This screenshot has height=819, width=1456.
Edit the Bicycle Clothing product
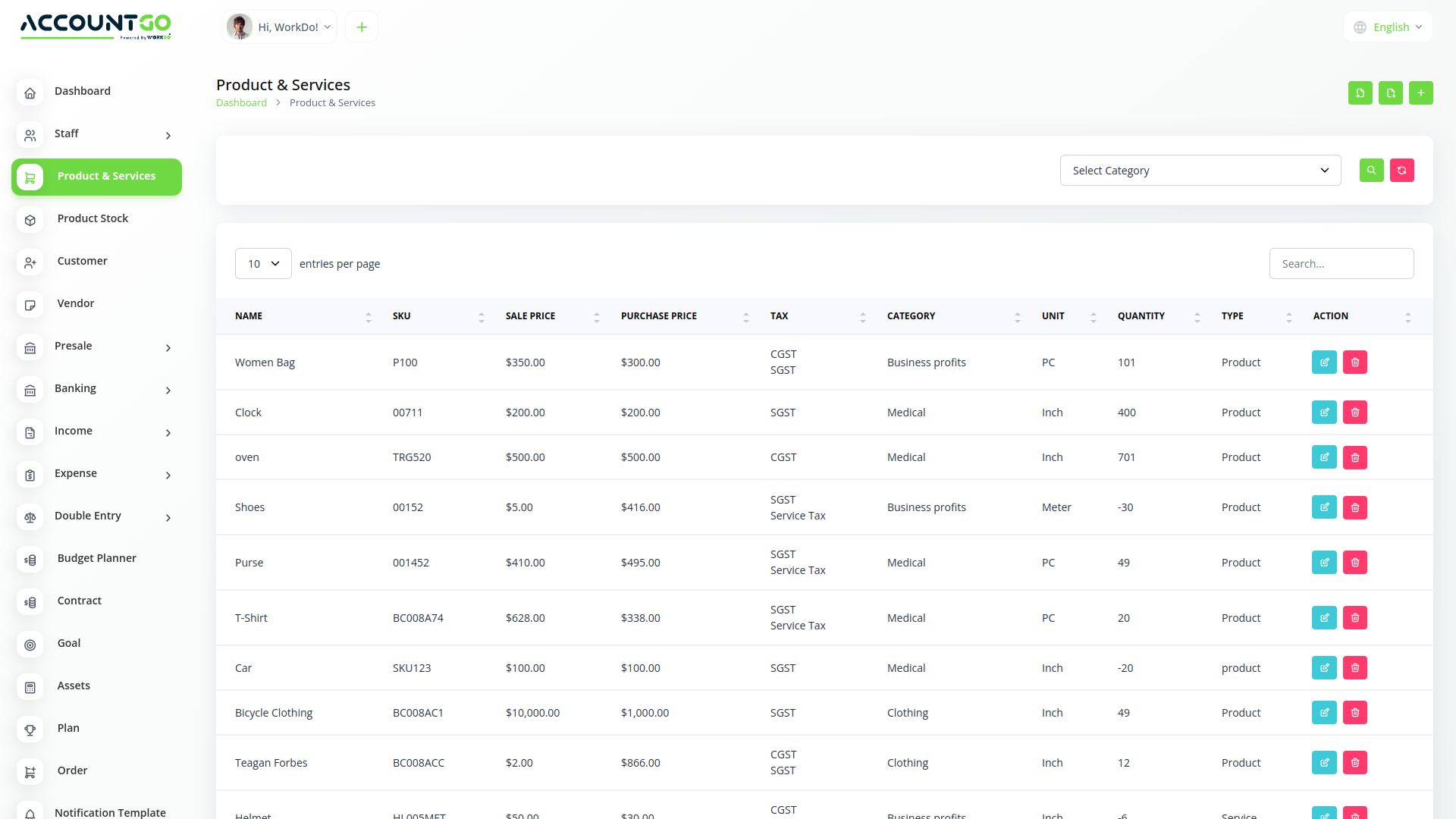1324,712
